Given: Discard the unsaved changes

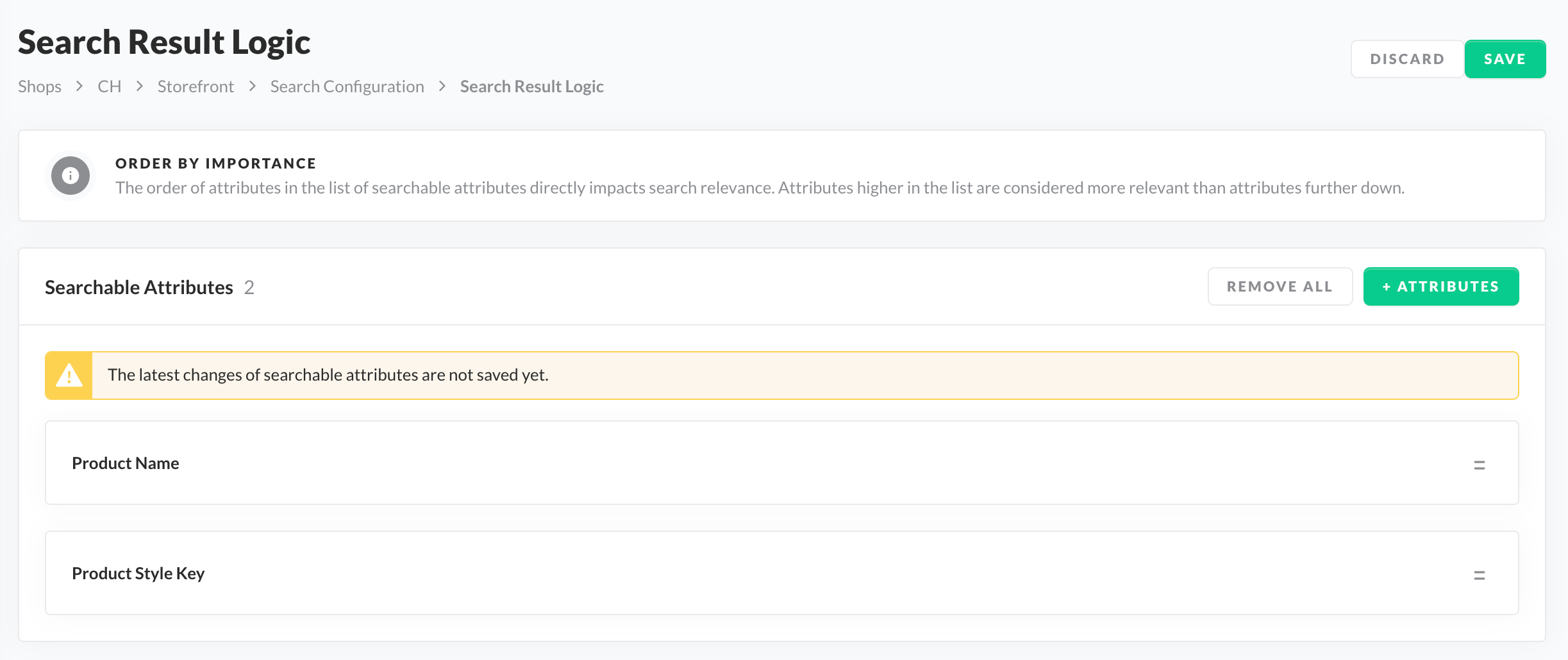Looking at the screenshot, I should (x=1407, y=59).
